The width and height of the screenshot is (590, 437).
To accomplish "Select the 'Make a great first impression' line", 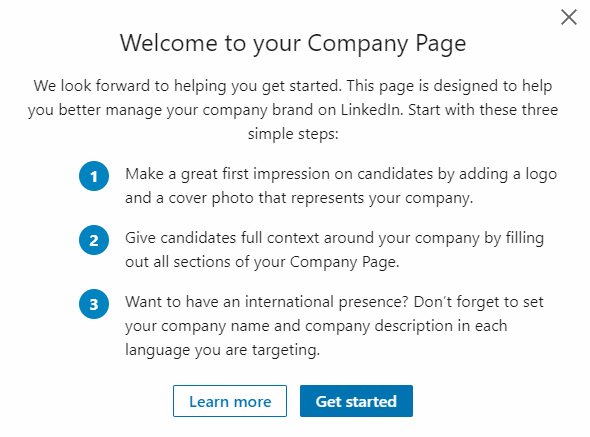I will [x=341, y=174].
